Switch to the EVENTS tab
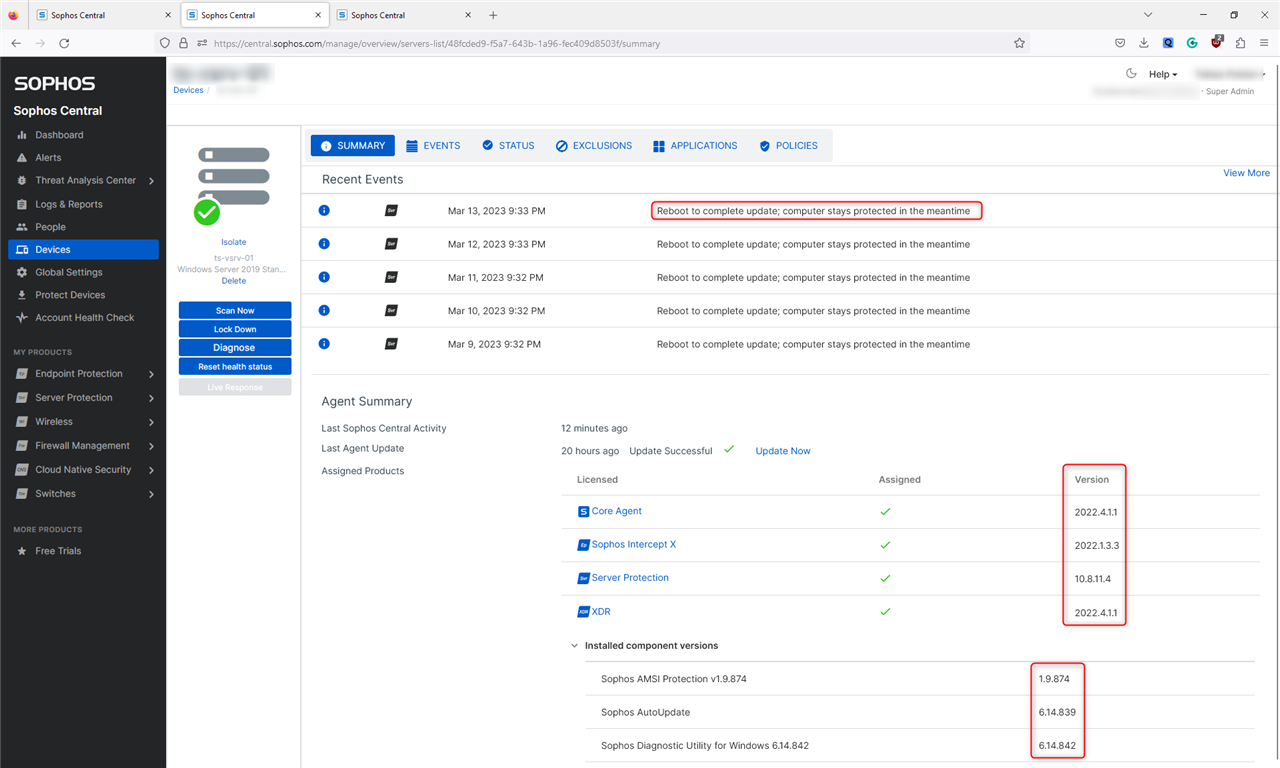The height and width of the screenshot is (768, 1280). pos(433,146)
